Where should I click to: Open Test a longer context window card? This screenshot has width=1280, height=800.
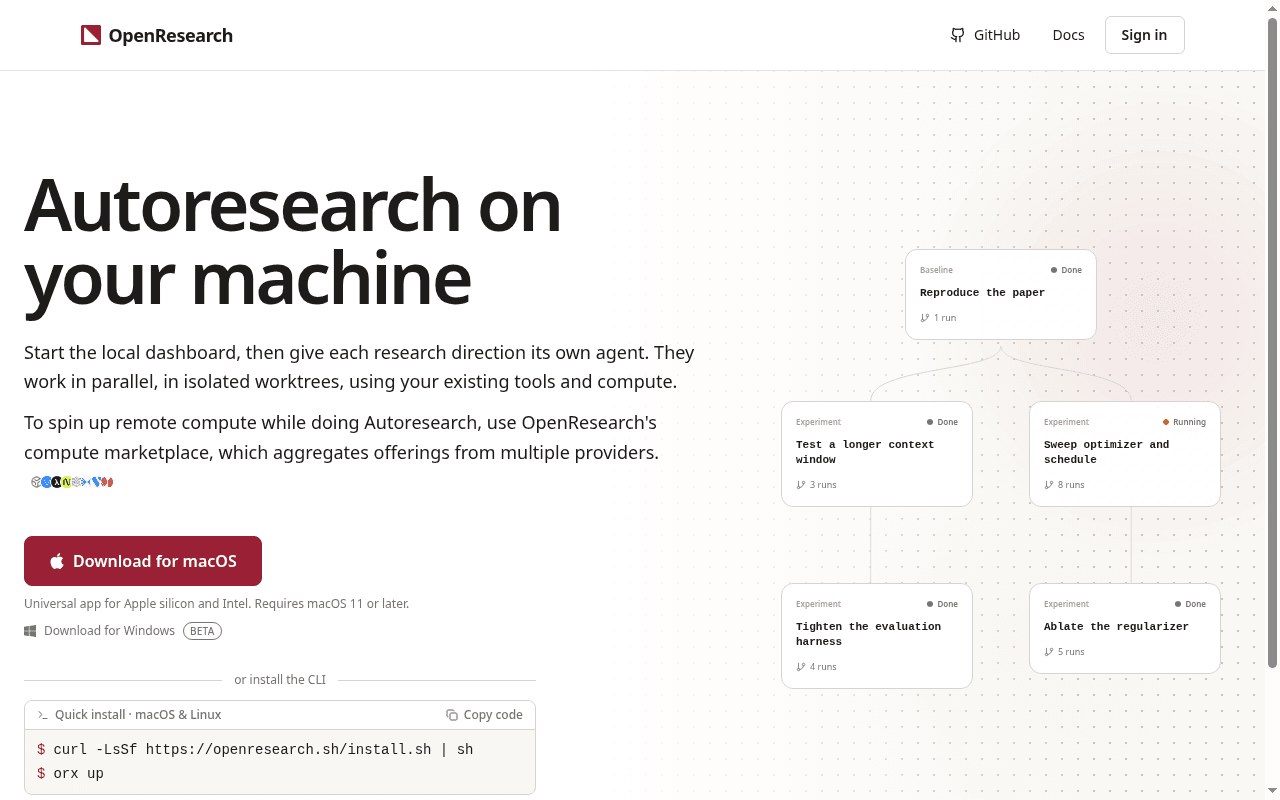pyautogui.click(x=876, y=454)
